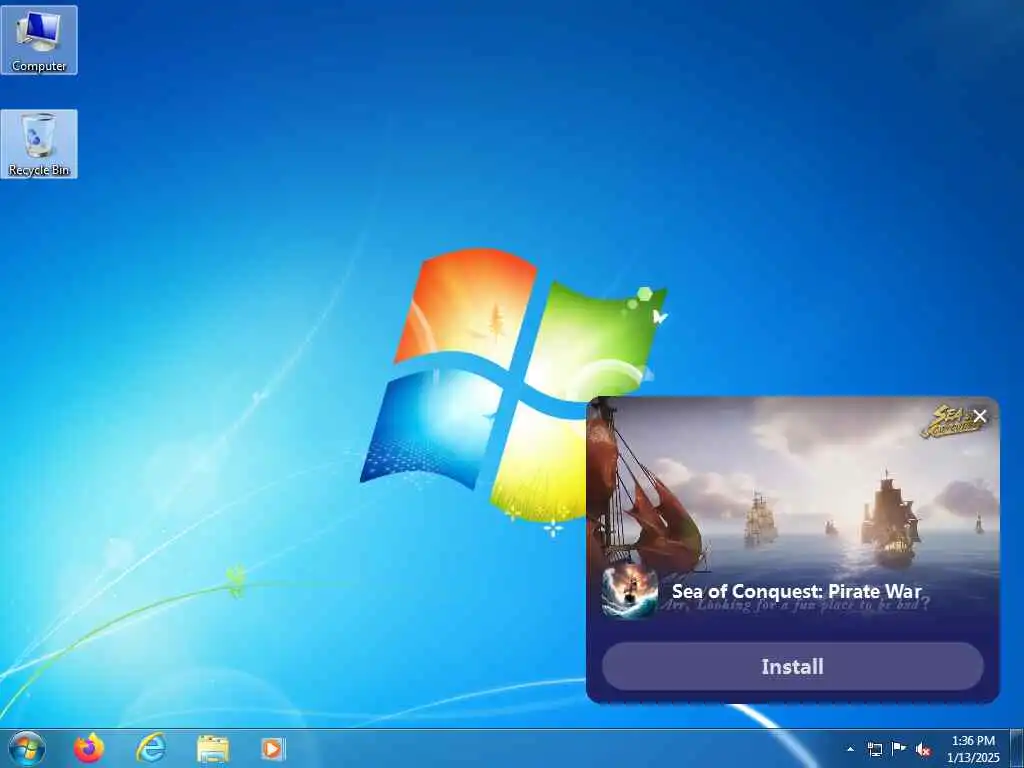Launch Firefox from the taskbar
The image size is (1024, 768).
[89, 748]
